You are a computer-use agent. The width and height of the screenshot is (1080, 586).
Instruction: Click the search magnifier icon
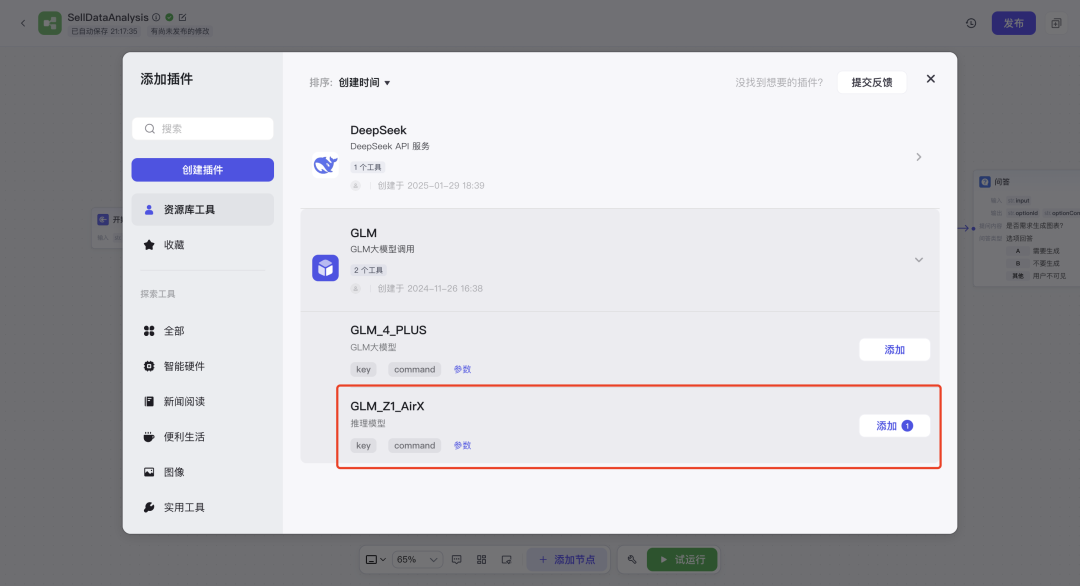tap(149, 129)
